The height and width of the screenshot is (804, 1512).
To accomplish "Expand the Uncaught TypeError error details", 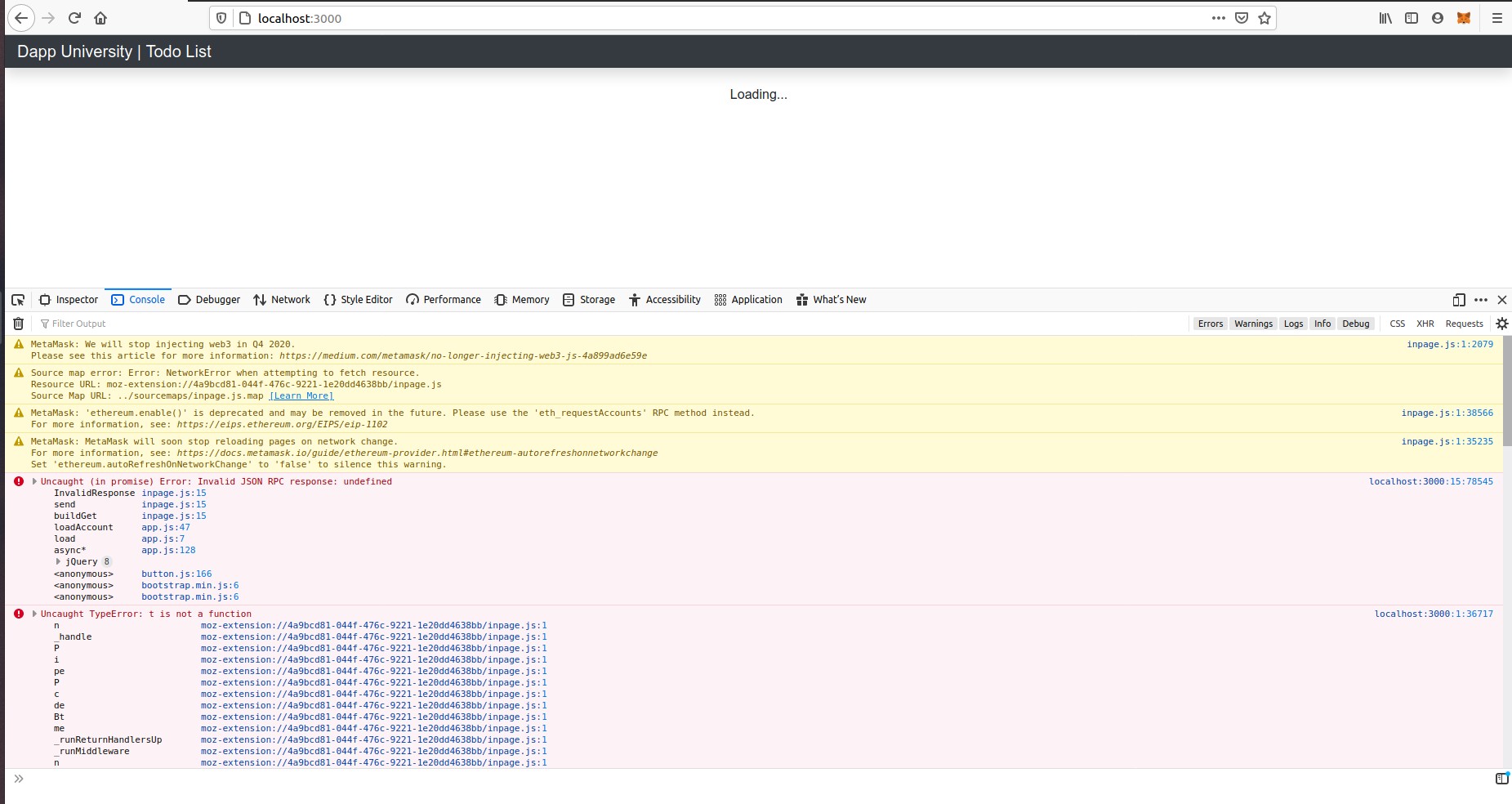I will (x=33, y=614).
